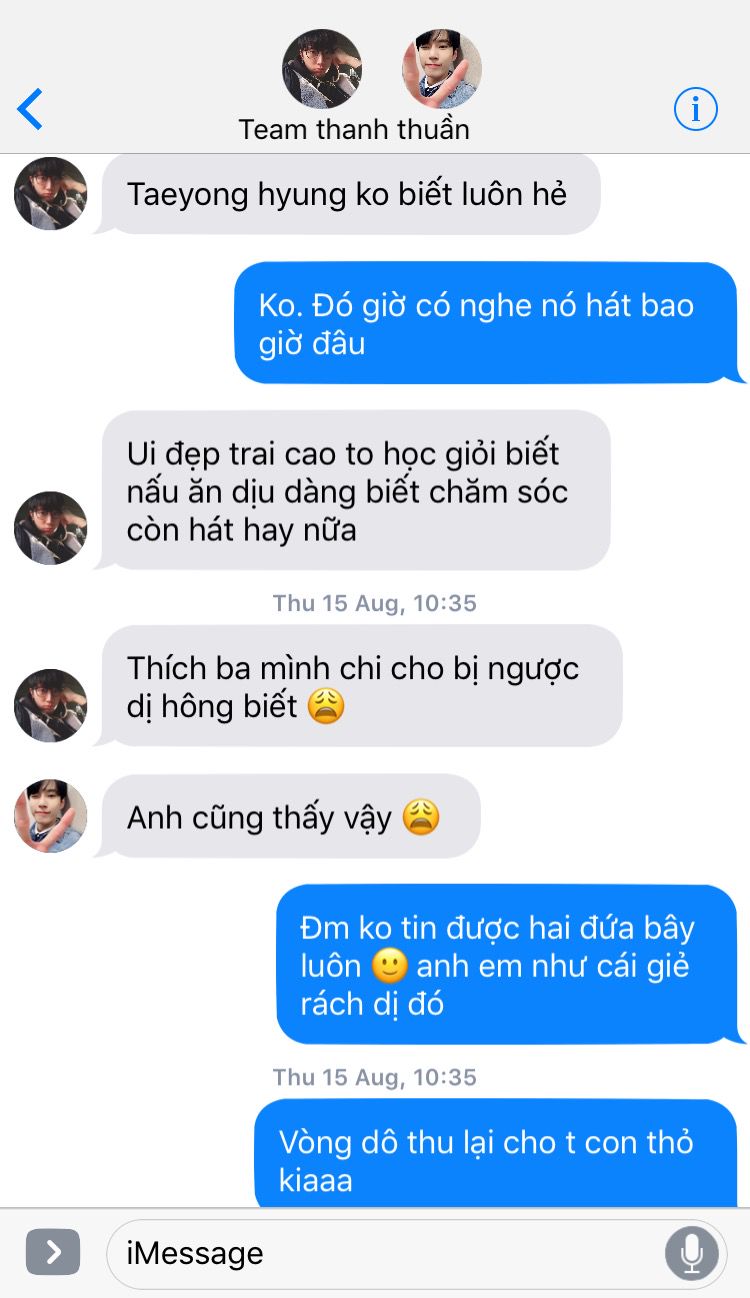Select 'Ui đẹp trai cao to' bubble

tap(352, 491)
